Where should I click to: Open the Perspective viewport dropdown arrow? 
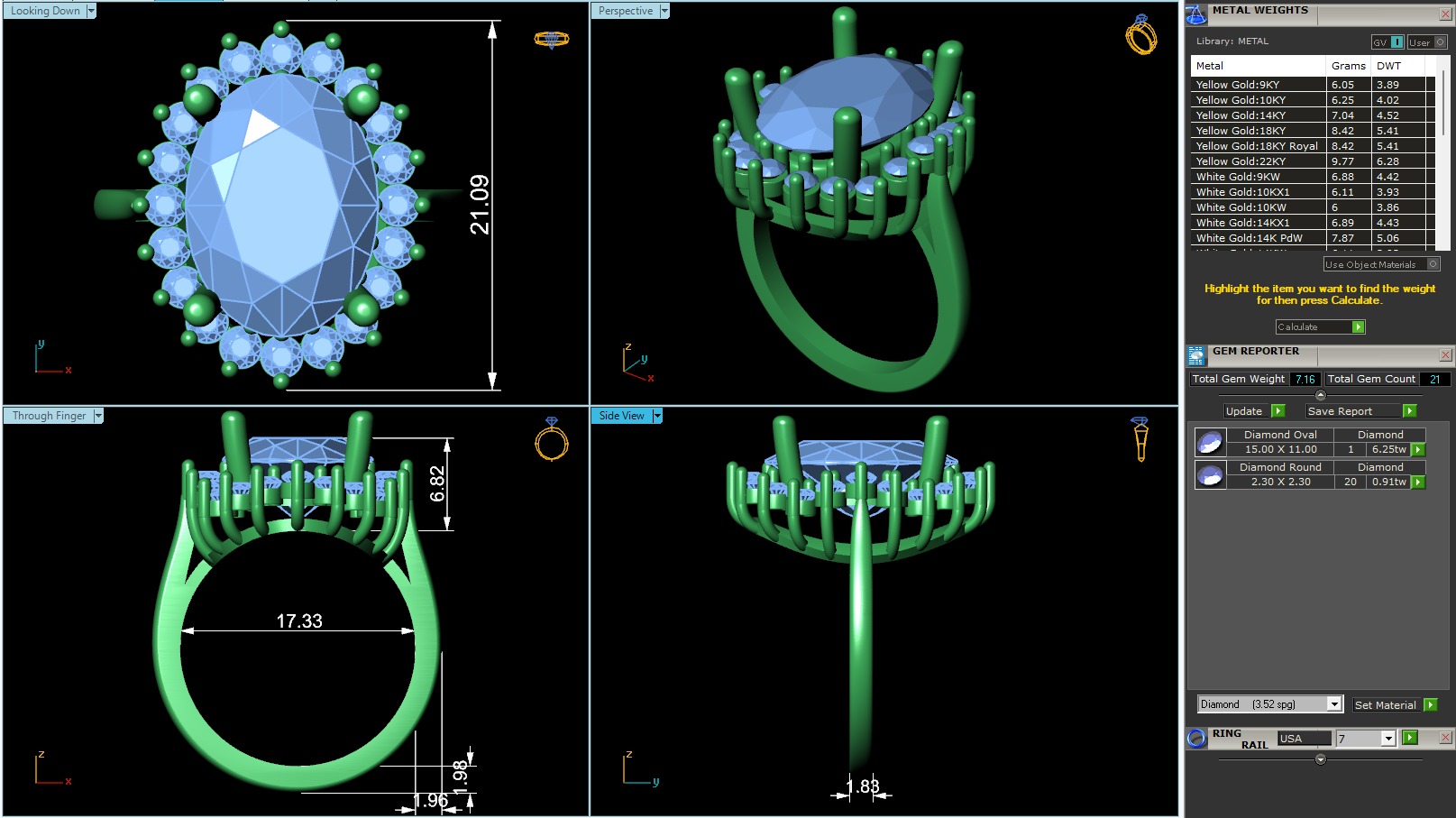coord(664,11)
